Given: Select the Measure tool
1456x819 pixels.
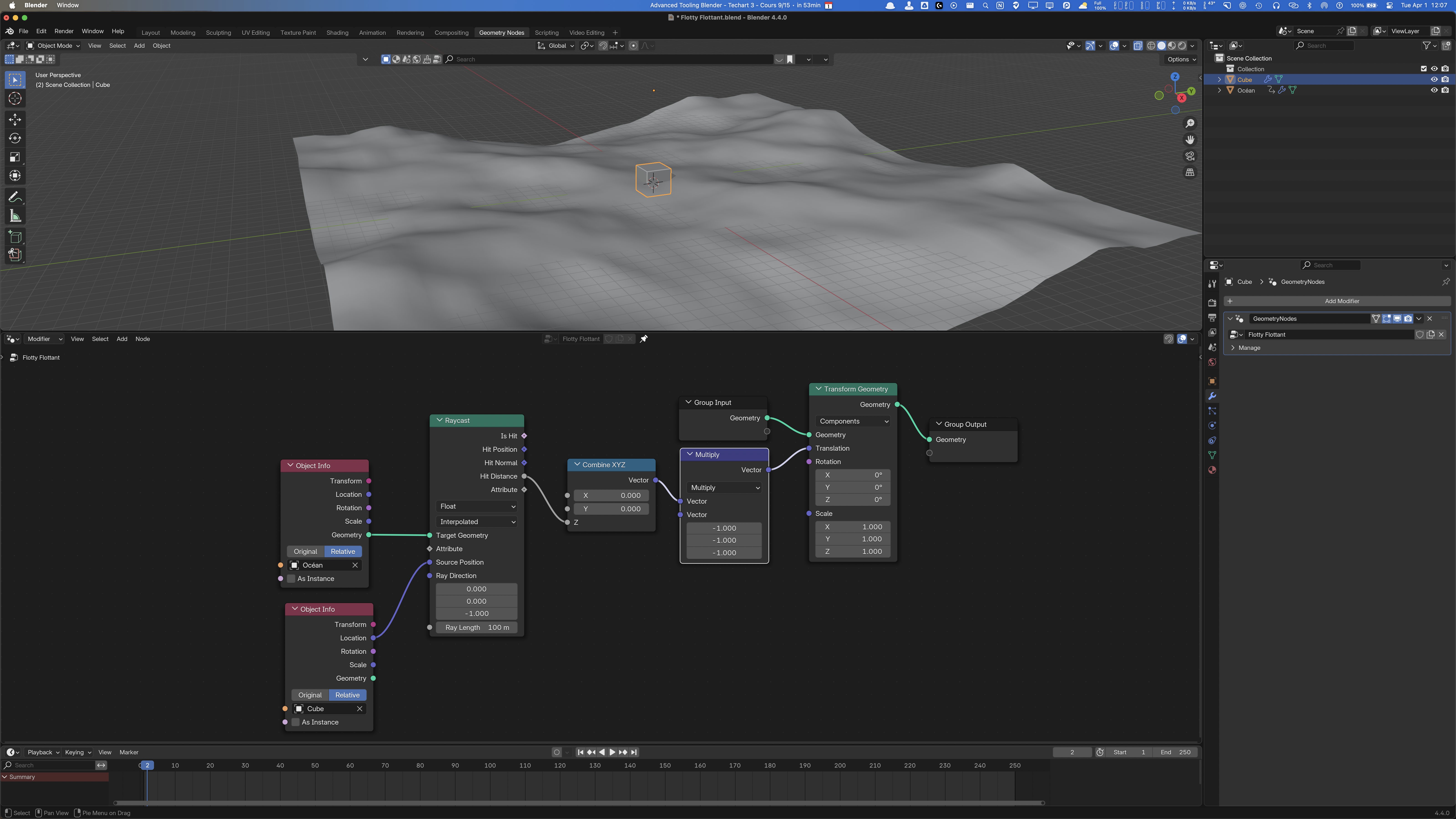Looking at the screenshot, I should pos(15,216).
